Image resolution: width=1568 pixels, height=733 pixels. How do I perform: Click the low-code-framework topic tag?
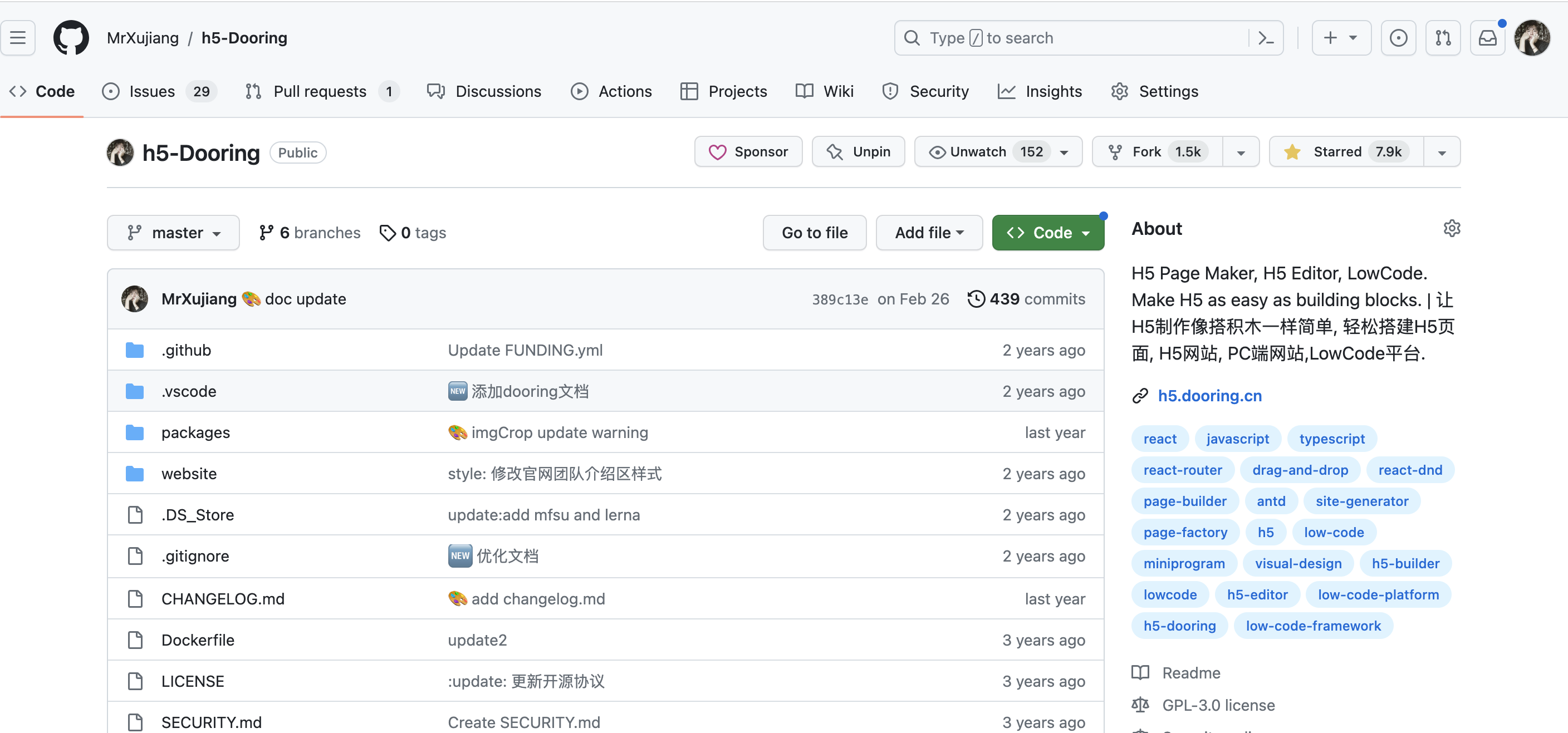click(1313, 626)
